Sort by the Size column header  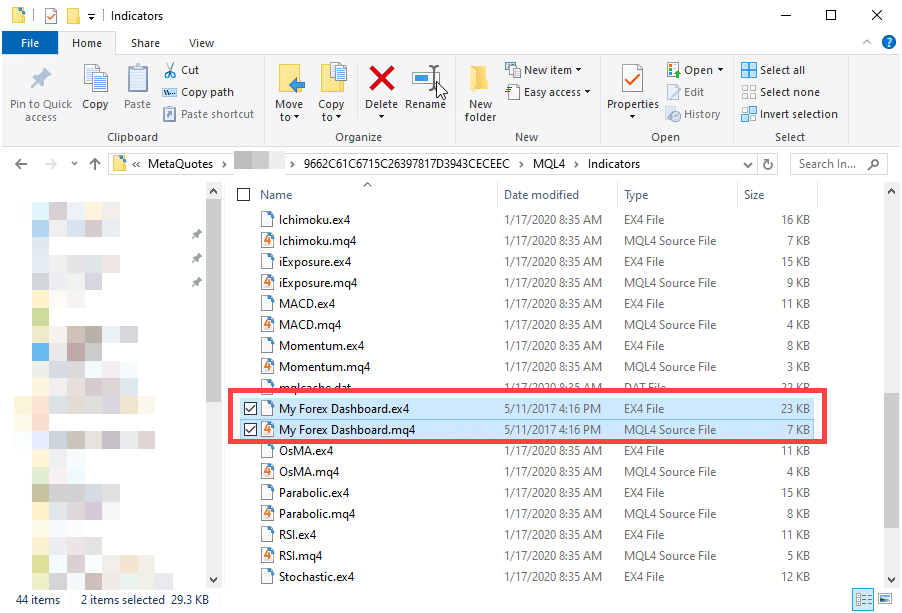(x=754, y=195)
